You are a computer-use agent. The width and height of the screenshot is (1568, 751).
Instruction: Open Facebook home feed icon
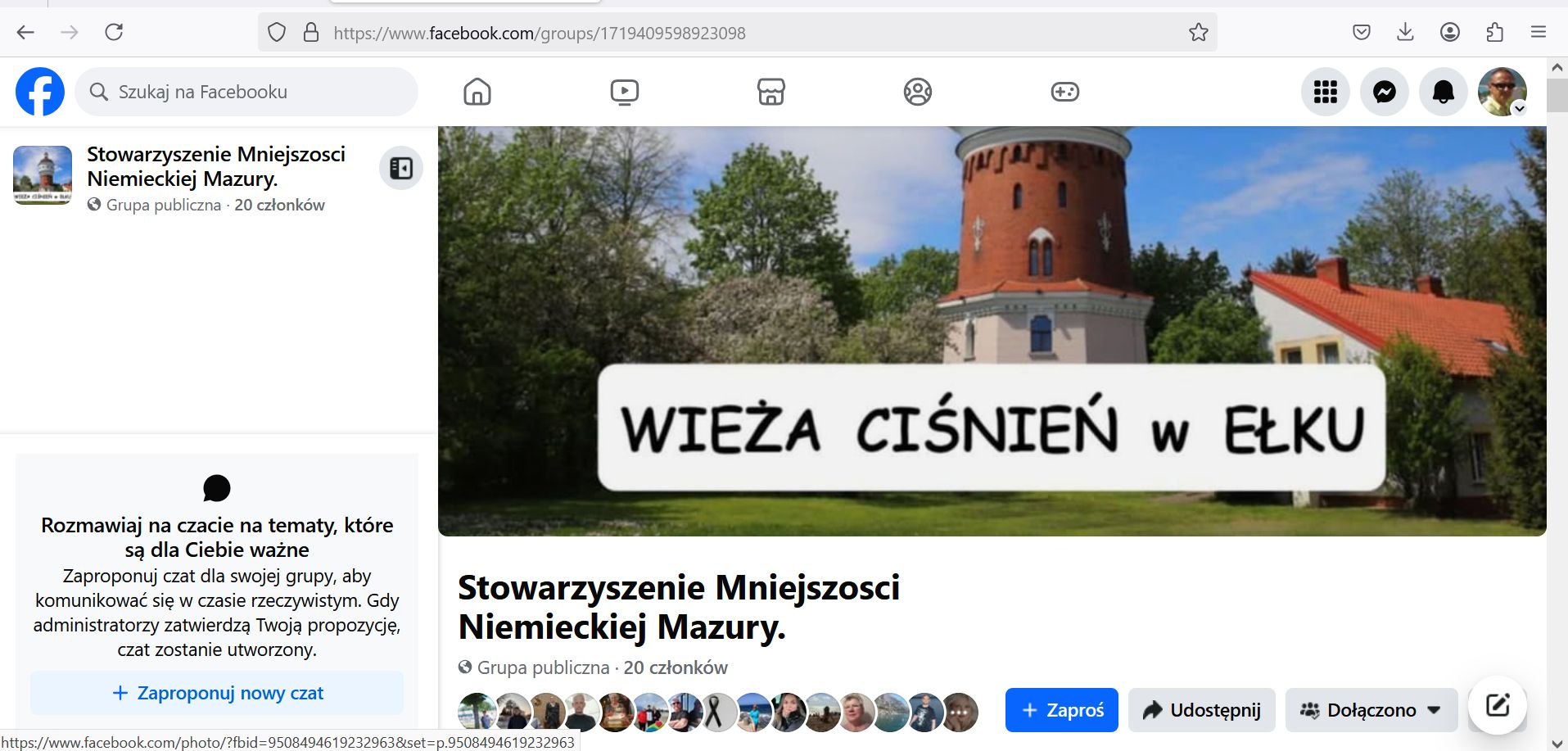coord(477,92)
